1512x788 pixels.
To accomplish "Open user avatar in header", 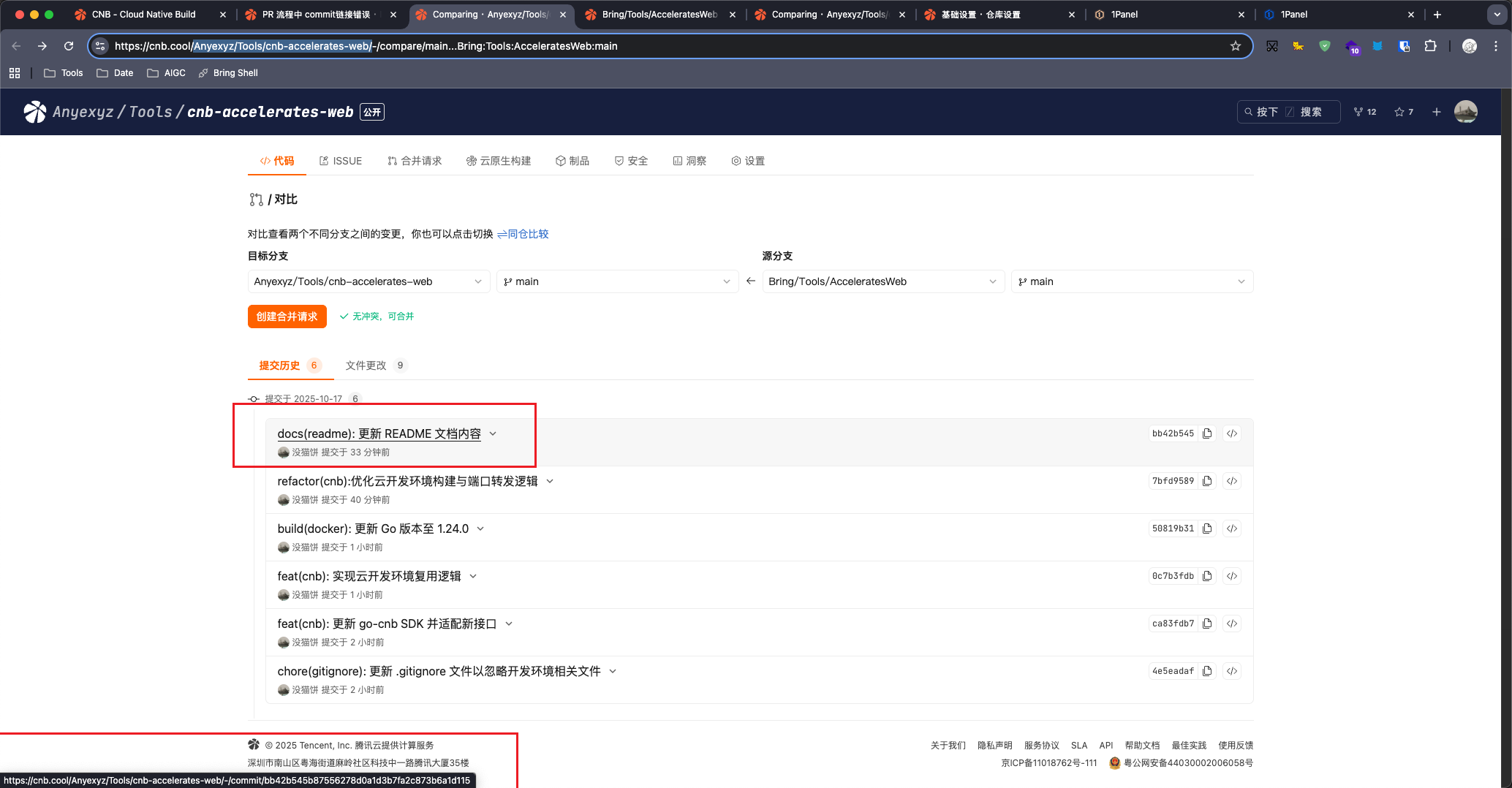I will click(x=1465, y=112).
